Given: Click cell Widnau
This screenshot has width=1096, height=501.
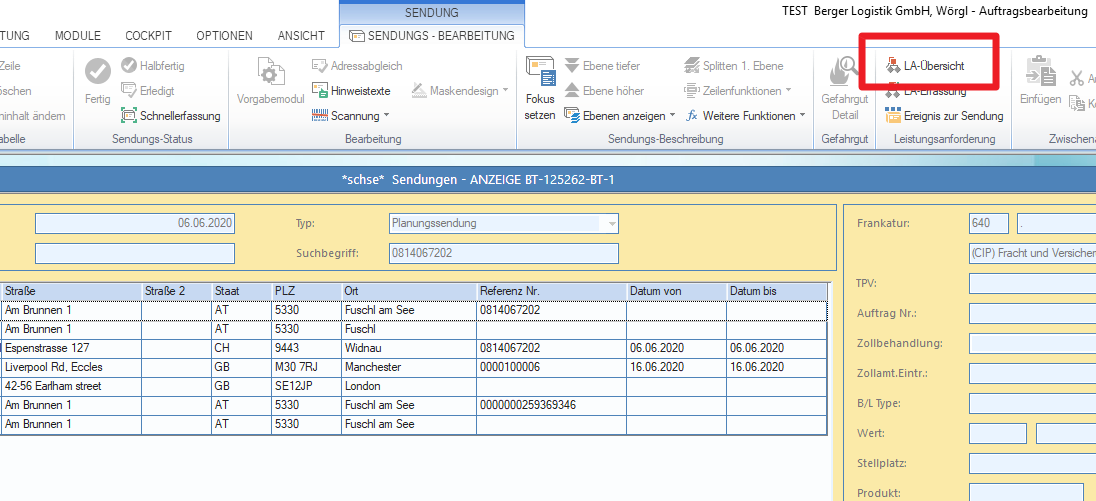Looking at the screenshot, I should 409,348.
